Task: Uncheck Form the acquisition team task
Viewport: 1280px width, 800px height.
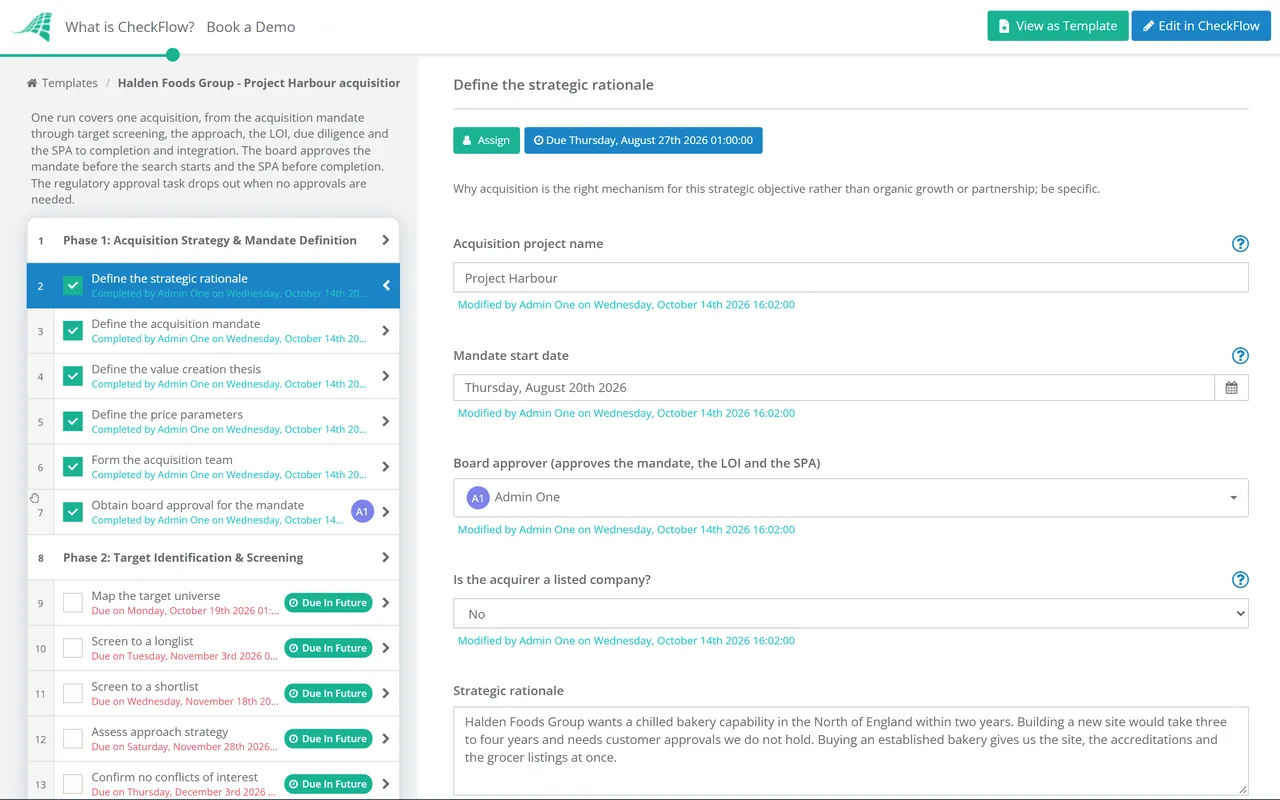Action: point(73,467)
